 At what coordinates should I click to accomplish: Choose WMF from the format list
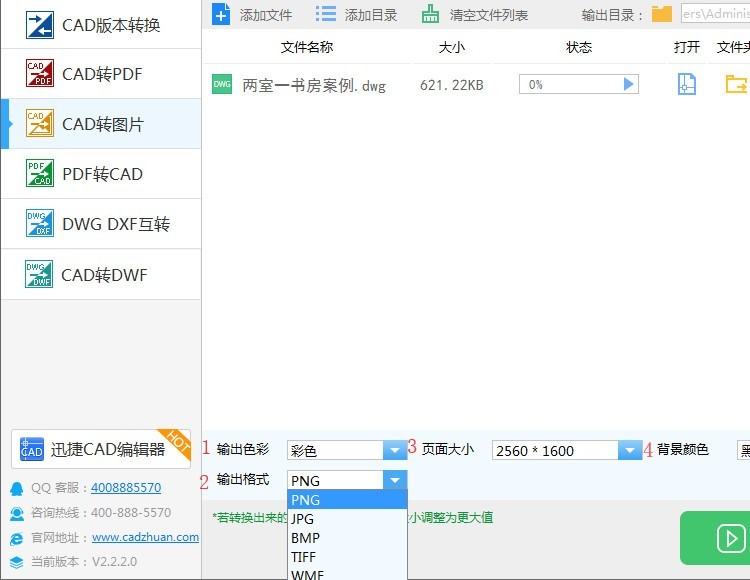click(348, 574)
